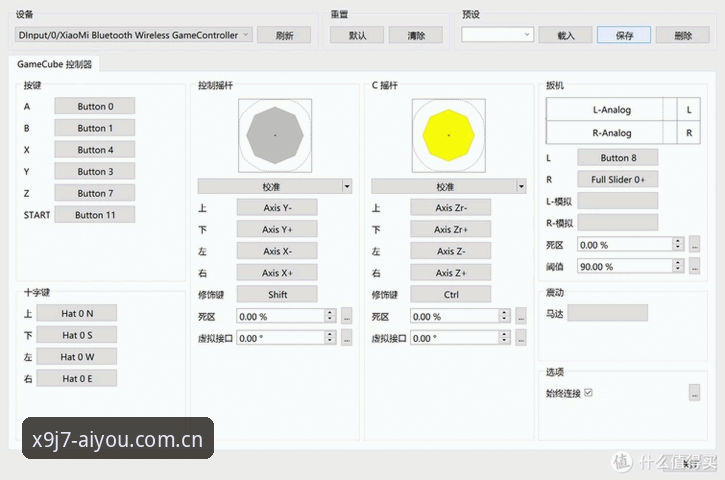Select the GameCube controller tab
Image resolution: width=725 pixels, height=480 pixels.
tap(54, 64)
